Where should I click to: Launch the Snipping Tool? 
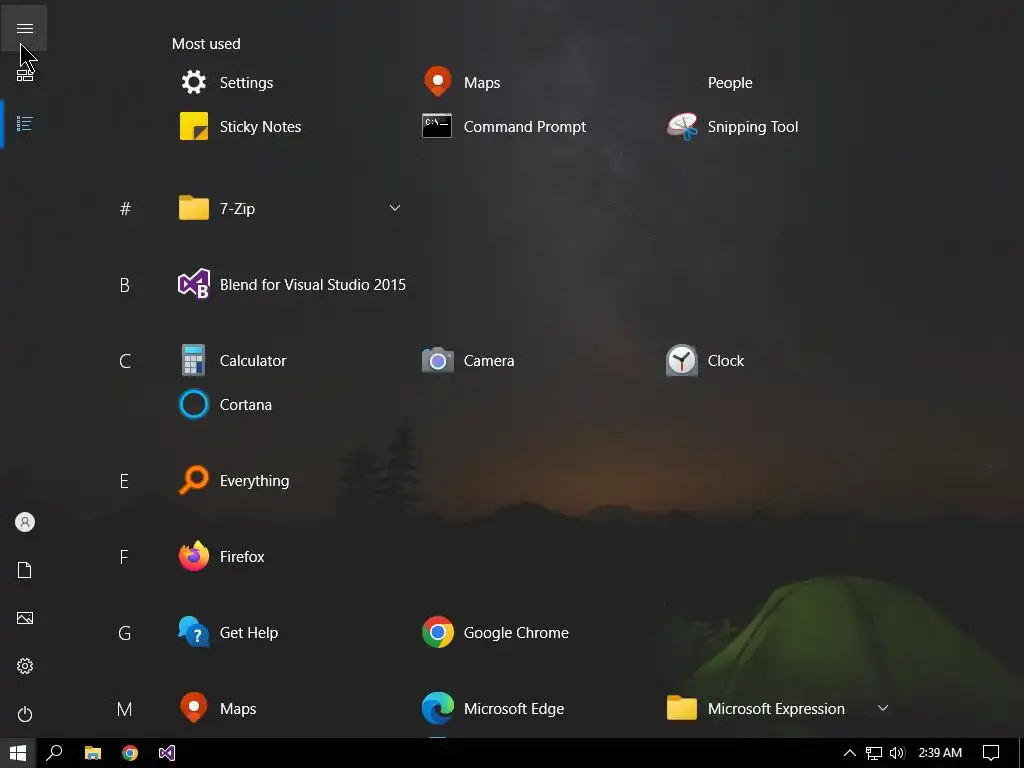click(x=733, y=127)
